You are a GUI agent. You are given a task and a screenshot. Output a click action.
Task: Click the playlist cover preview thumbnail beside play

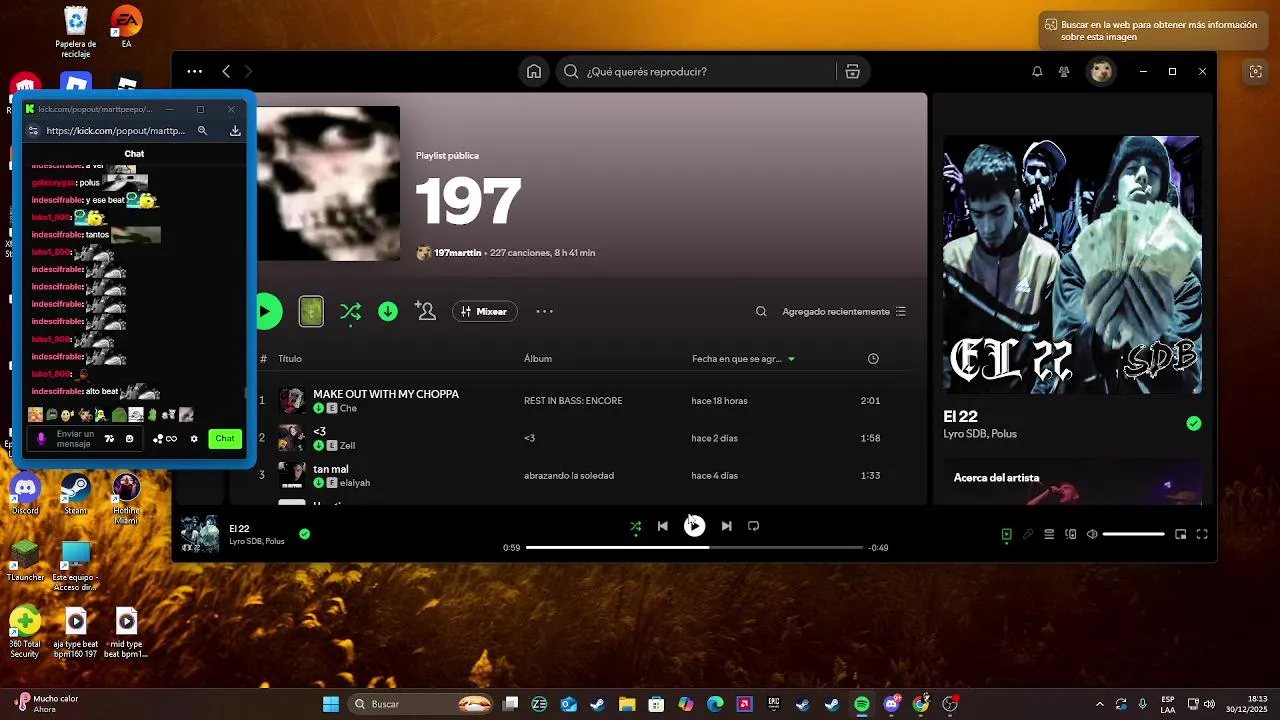coord(311,311)
